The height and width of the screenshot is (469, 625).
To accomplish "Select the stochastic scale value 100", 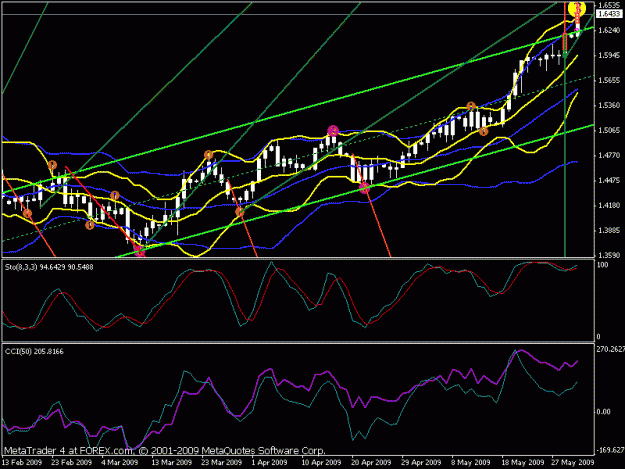I will tap(602, 265).
